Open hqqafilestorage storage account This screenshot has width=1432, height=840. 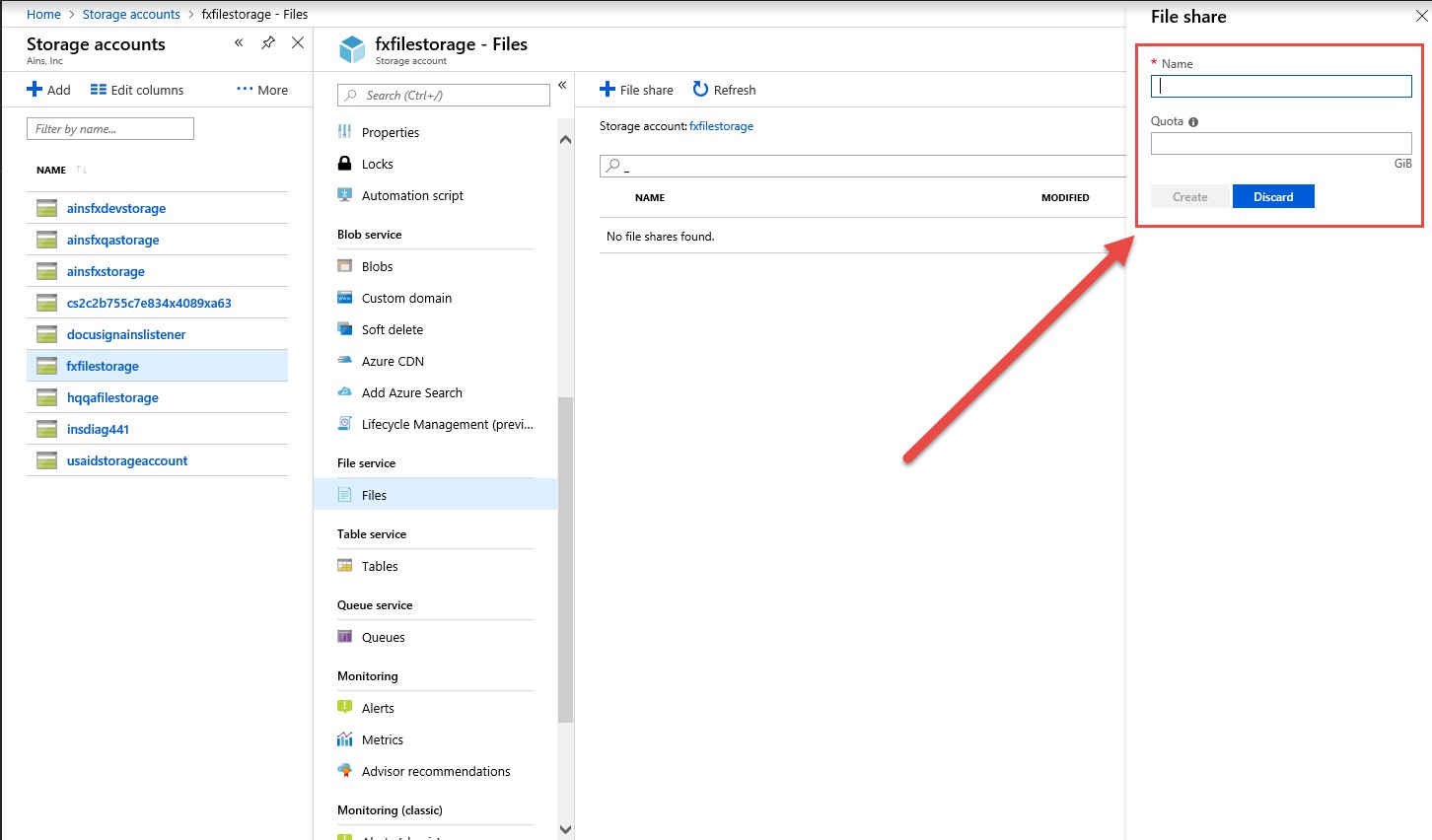point(112,397)
